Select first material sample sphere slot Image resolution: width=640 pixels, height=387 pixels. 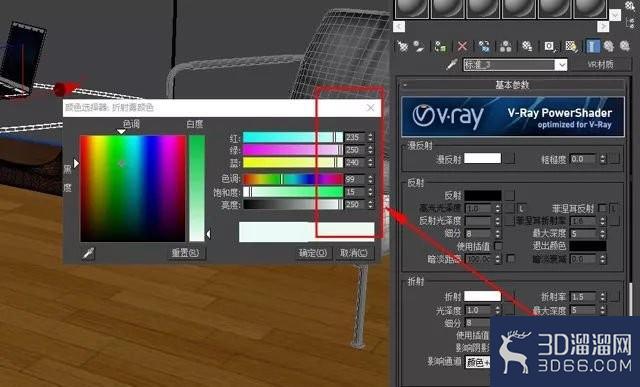click(x=411, y=9)
